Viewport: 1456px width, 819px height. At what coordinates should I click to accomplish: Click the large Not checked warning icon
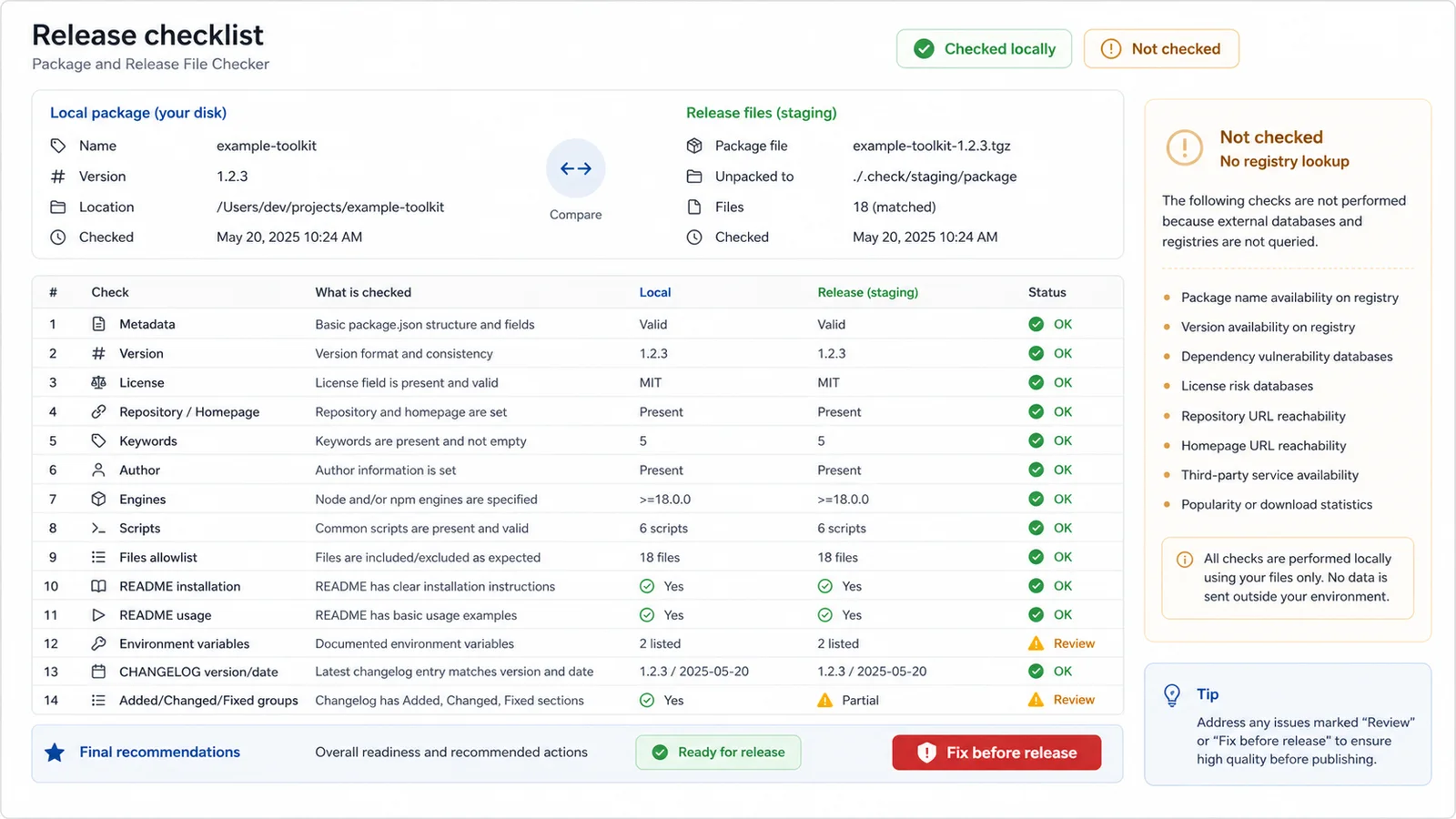tap(1185, 147)
